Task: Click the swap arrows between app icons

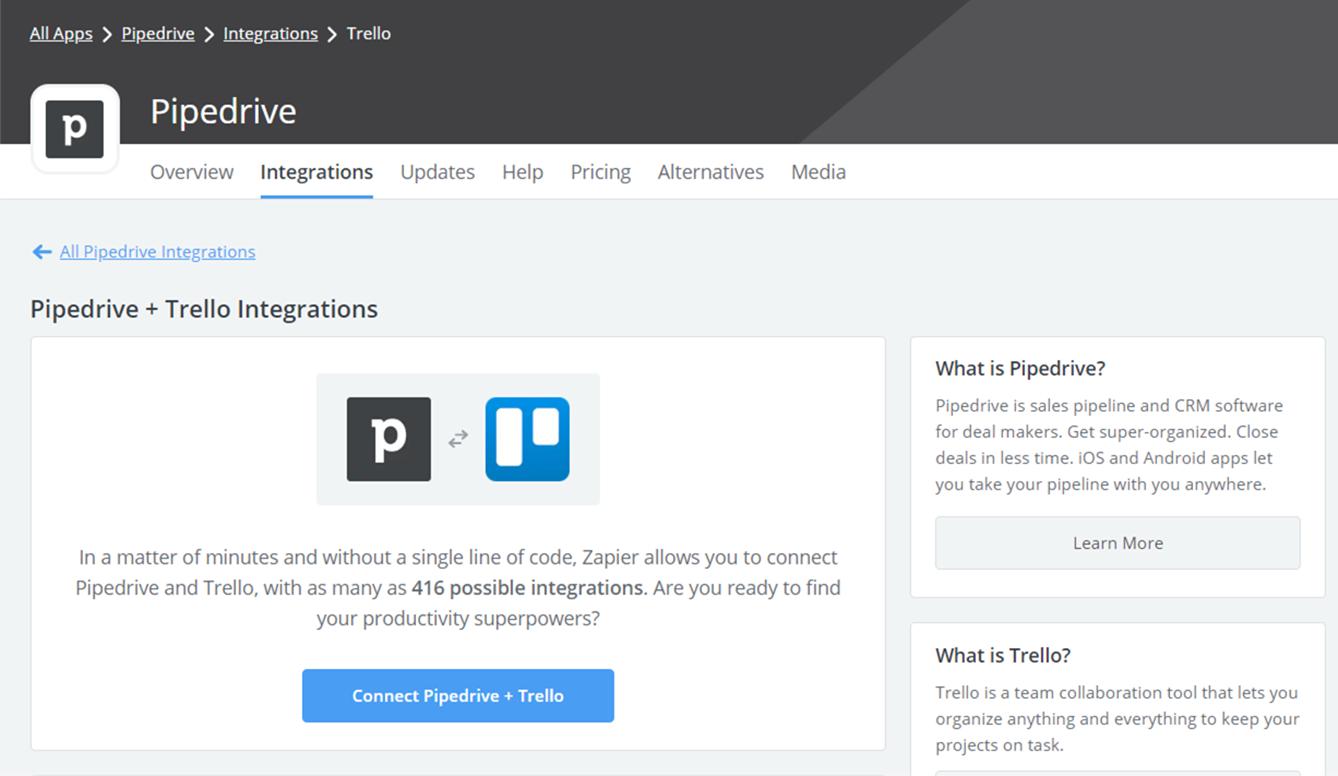Action: click(x=458, y=439)
